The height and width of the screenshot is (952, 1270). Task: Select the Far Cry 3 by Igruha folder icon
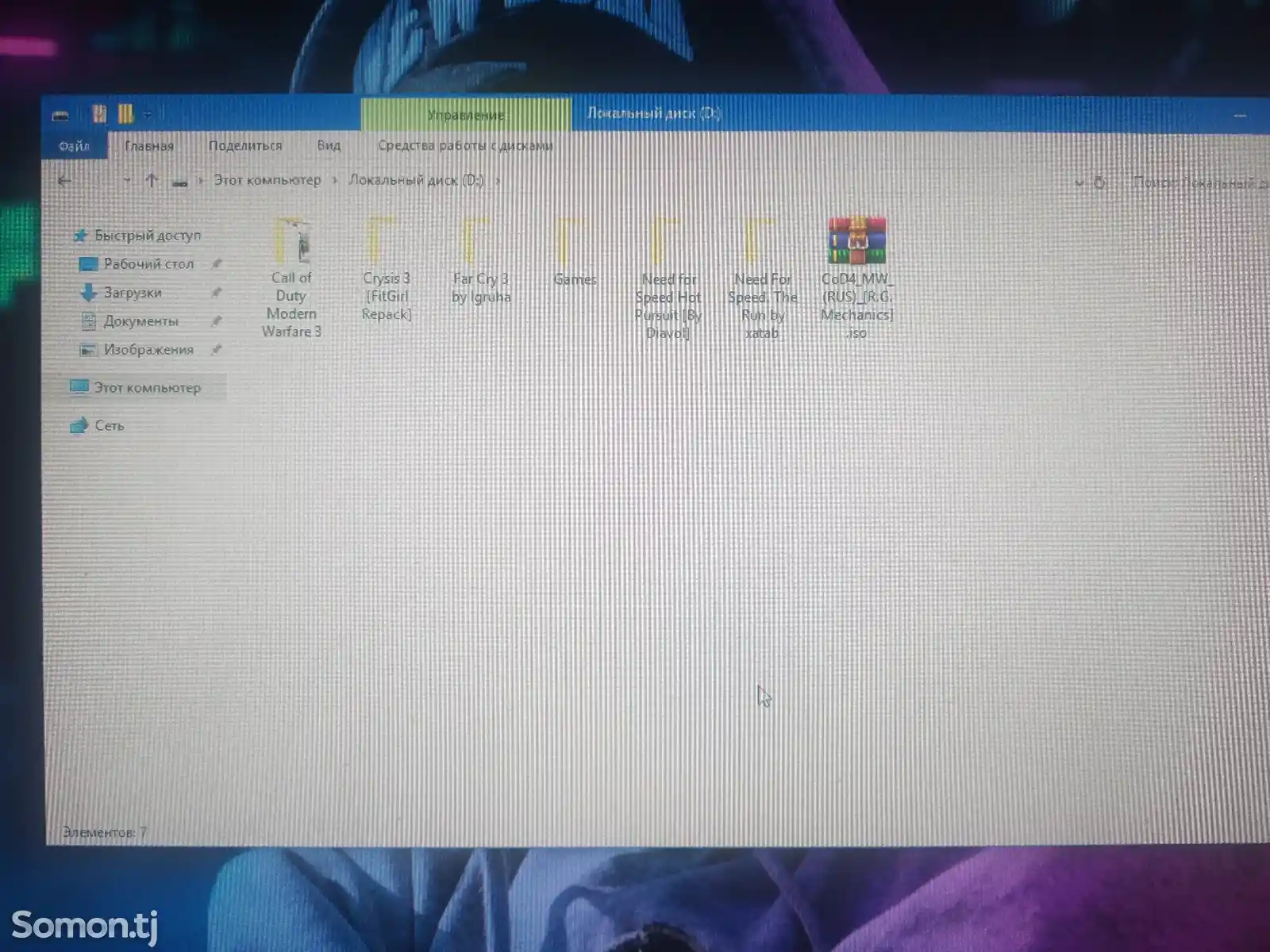pos(477,240)
